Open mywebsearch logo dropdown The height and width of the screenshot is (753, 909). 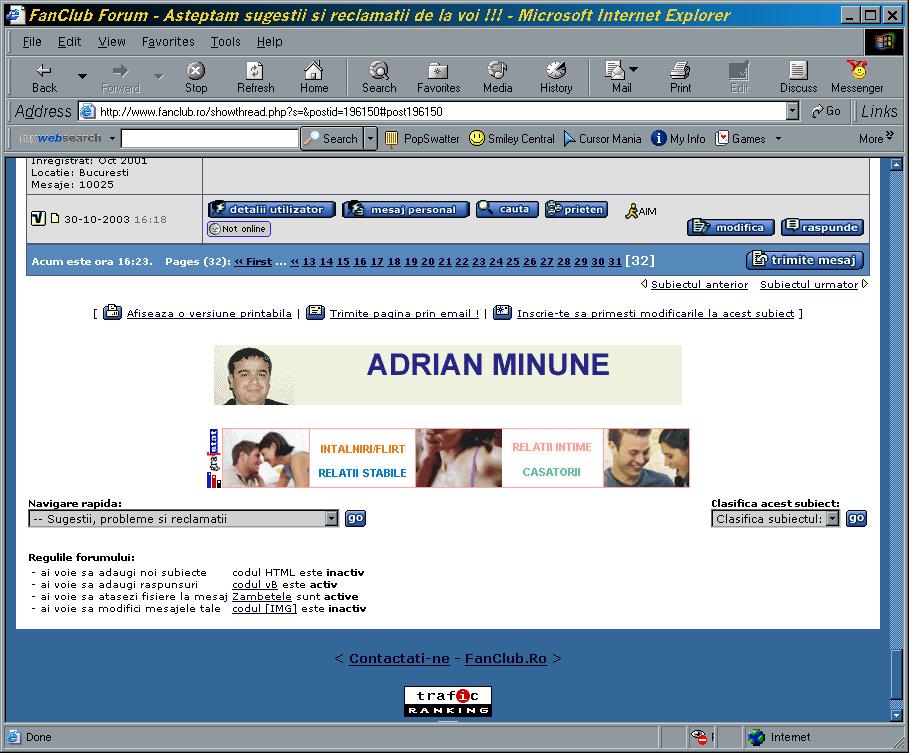[112, 139]
